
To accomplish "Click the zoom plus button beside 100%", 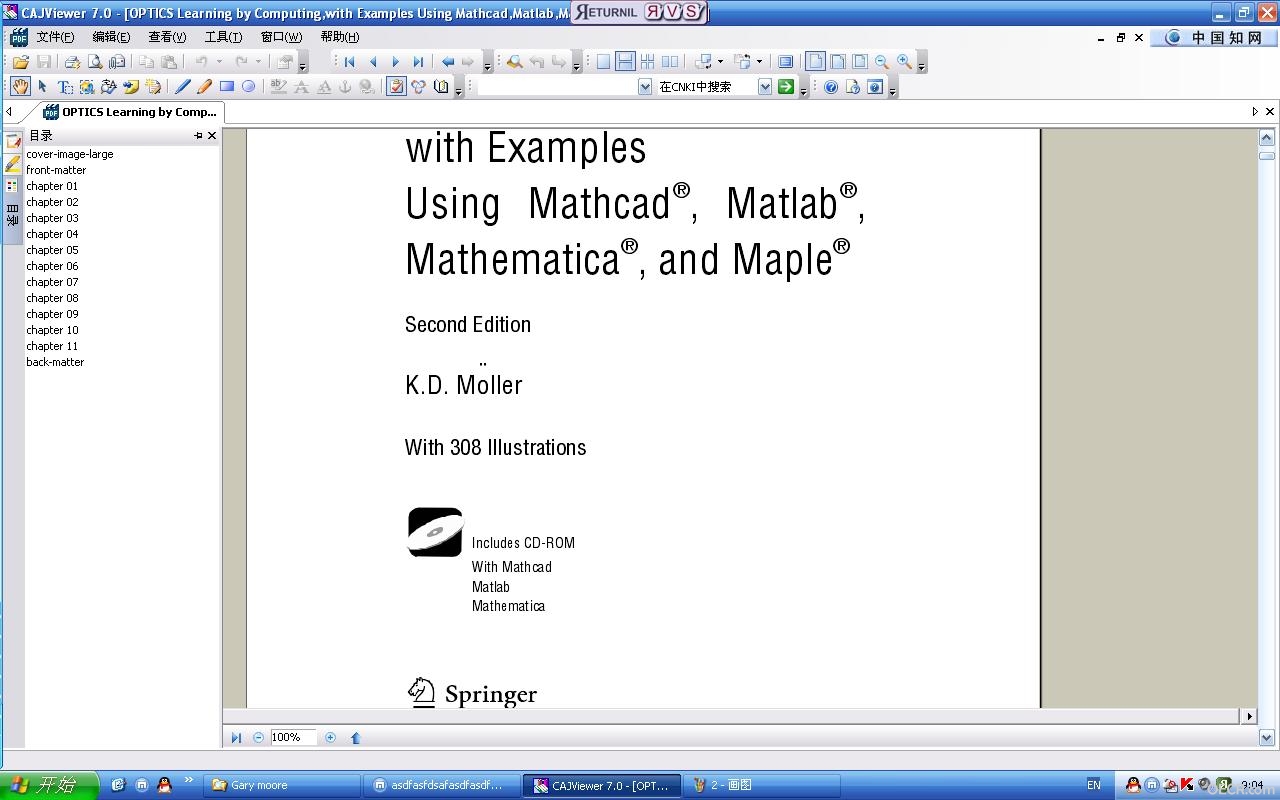I will tap(330, 737).
